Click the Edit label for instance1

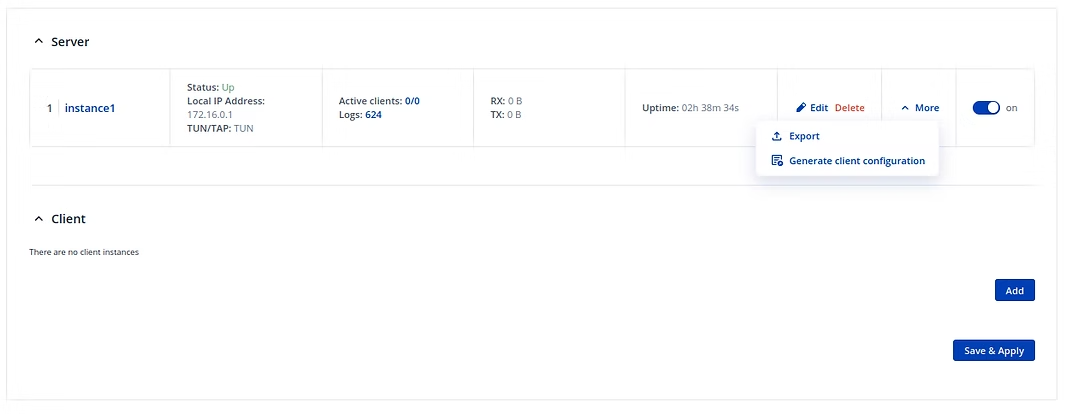(x=819, y=108)
